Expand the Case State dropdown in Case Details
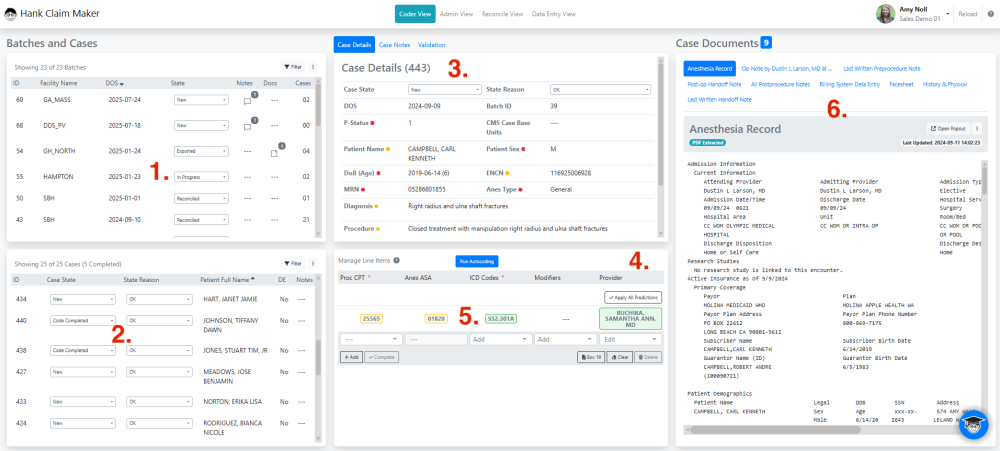Viewport: 1000px width, 451px height. (444, 90)
